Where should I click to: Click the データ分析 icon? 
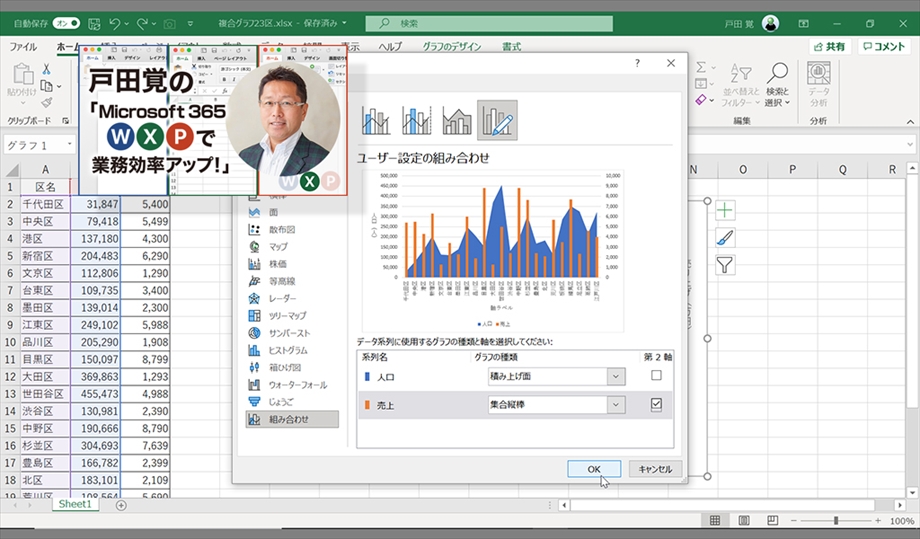coord(818,85)
